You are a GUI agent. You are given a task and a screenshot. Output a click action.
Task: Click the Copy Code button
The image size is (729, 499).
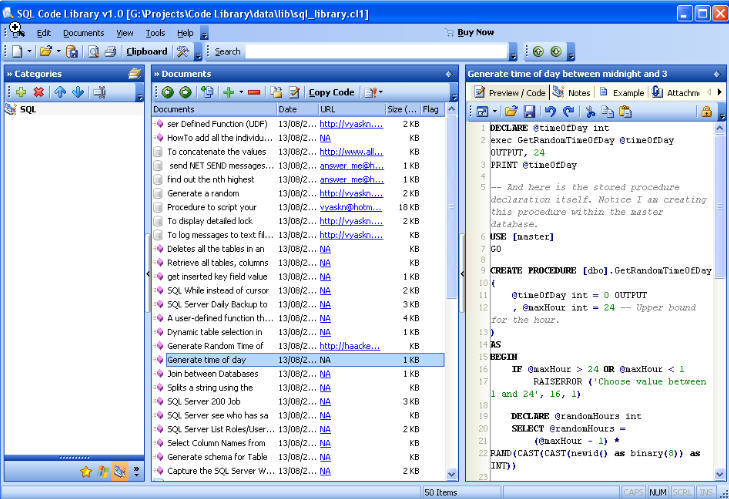tap(331, 93)
